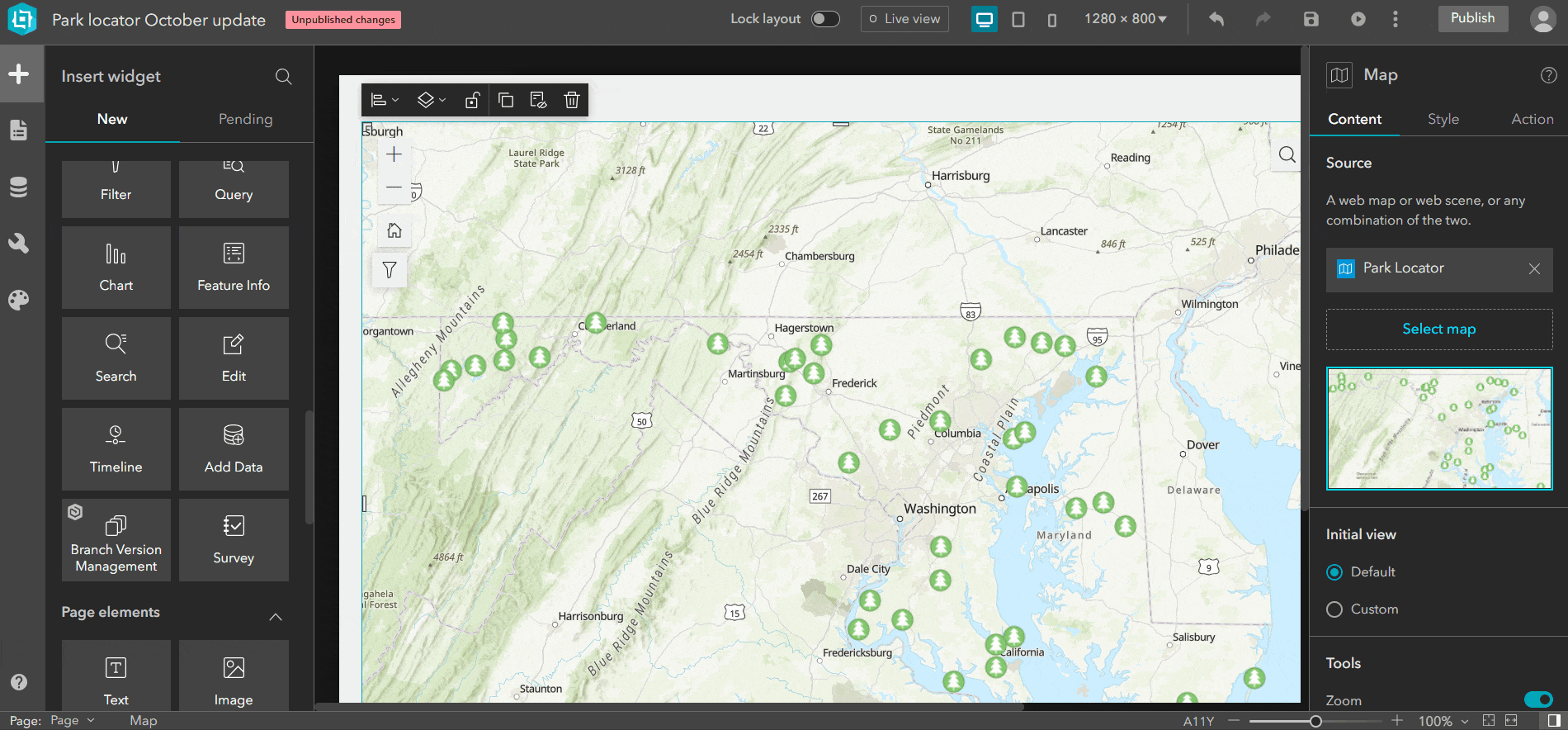The height and width of the screenshot is (730, 1568).
Task: Toggle the Lock layout switch
Action: 825,19
